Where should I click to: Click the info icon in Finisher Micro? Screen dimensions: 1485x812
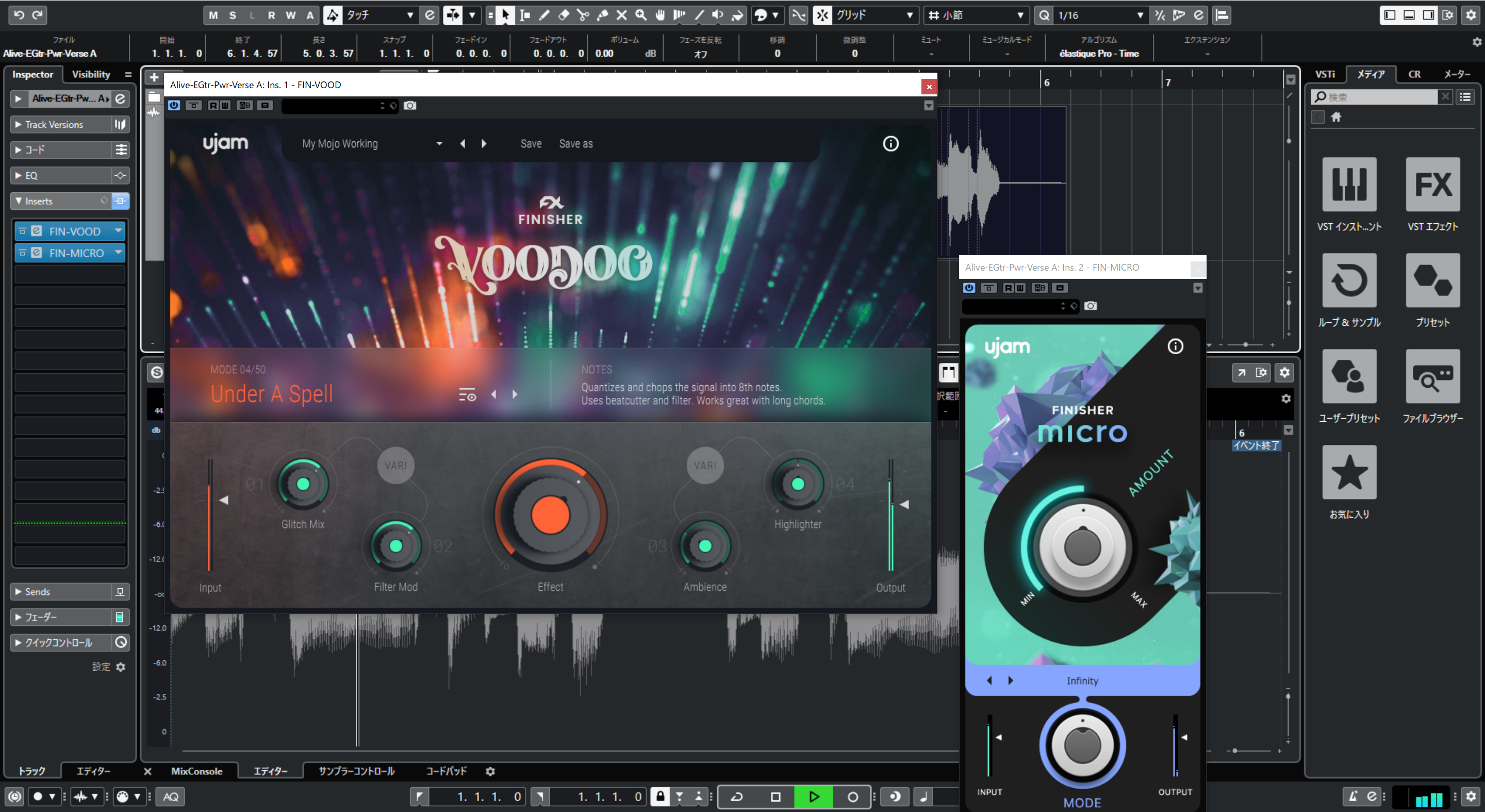[x=1175, y=346]
